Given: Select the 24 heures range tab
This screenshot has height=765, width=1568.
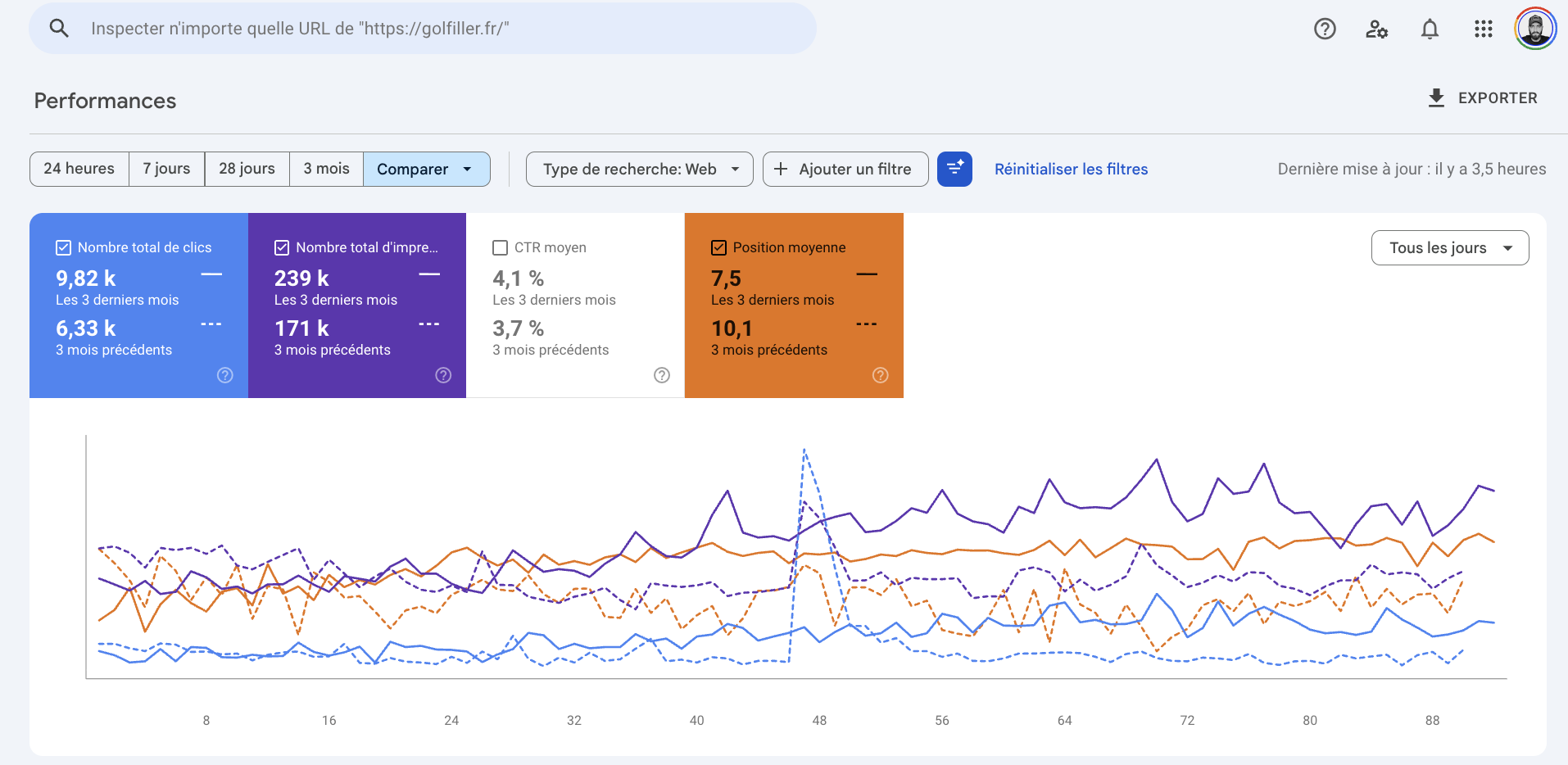Looking at the screenshot, I should [x=79, y=169].
